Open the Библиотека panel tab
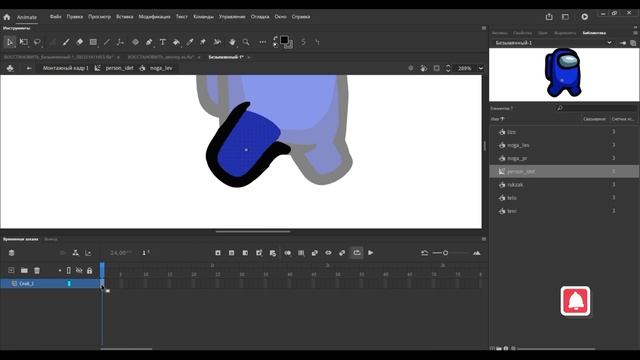640x360 pixels. 594,33
